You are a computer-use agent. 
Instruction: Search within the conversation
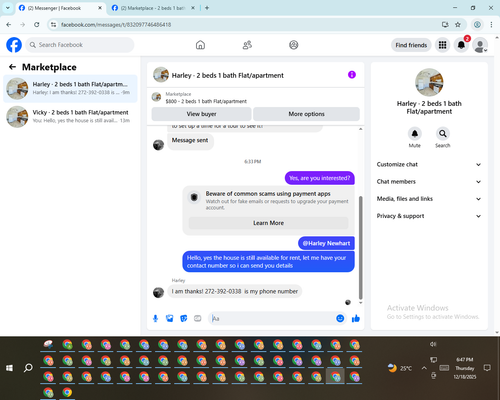443,134
